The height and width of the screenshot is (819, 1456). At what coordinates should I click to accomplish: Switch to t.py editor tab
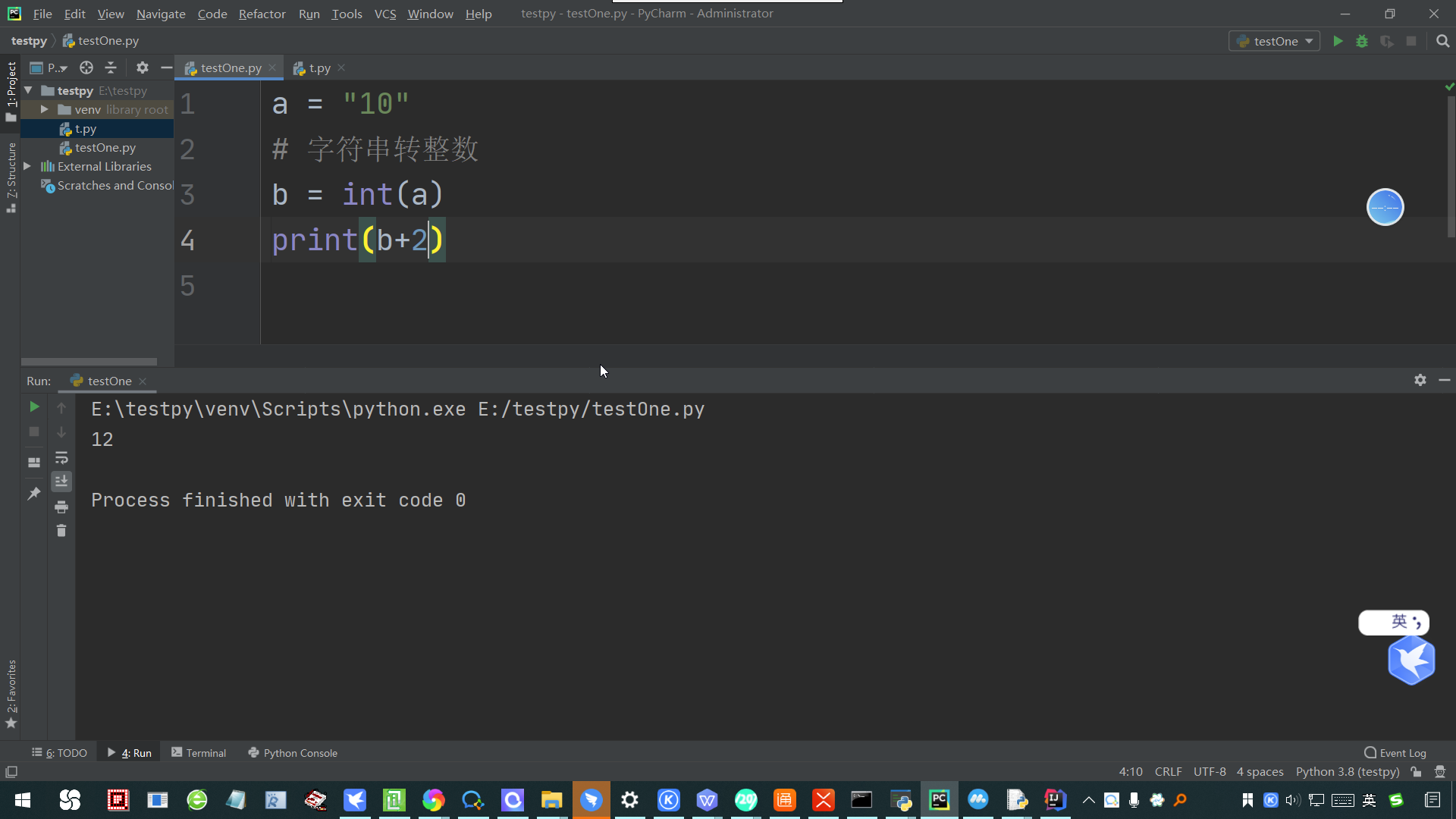pos(319,67)
